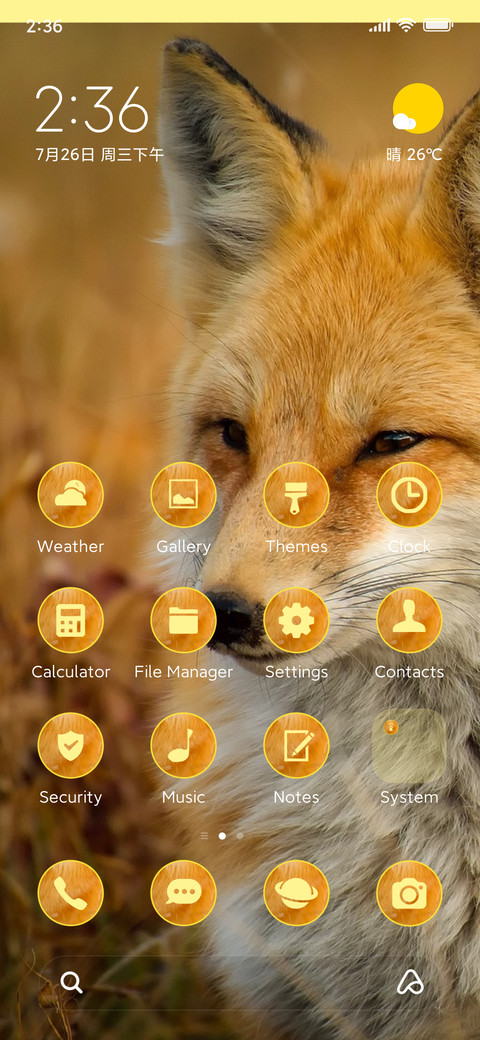
Task: Open the System folder
Action: coord(409,746)
